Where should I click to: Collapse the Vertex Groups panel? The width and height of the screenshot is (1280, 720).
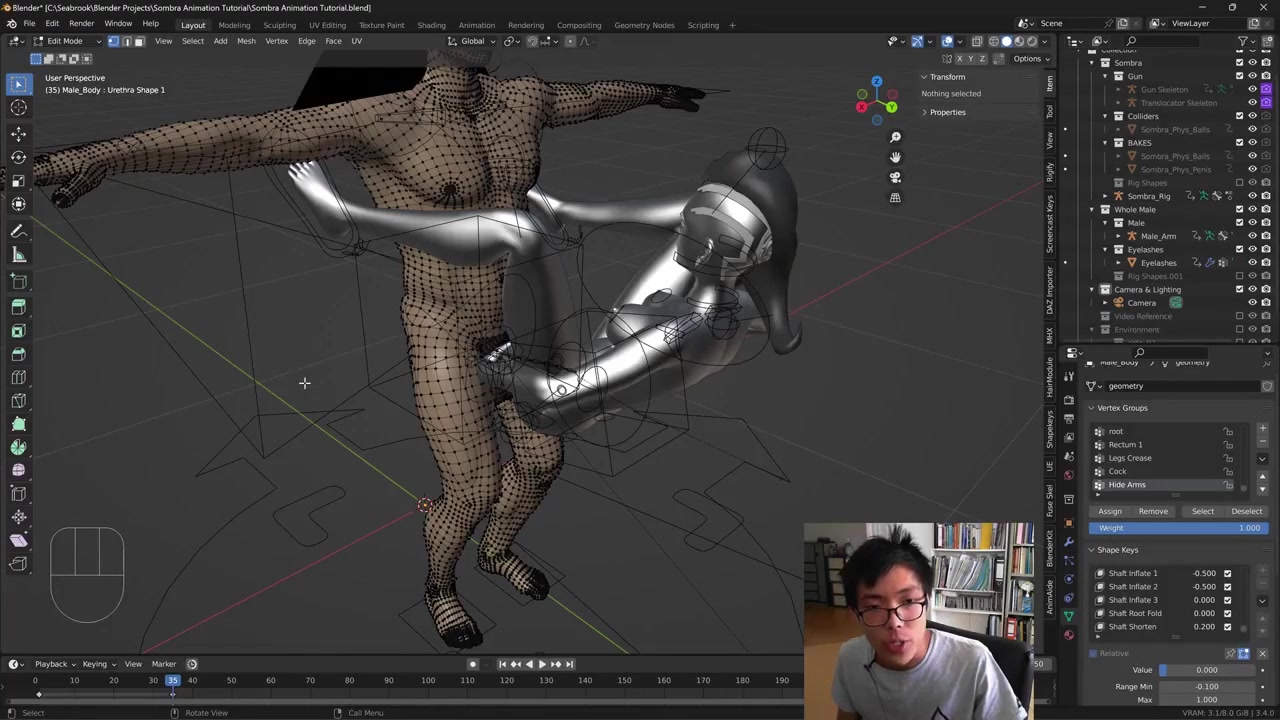(x=1122, y=408)
